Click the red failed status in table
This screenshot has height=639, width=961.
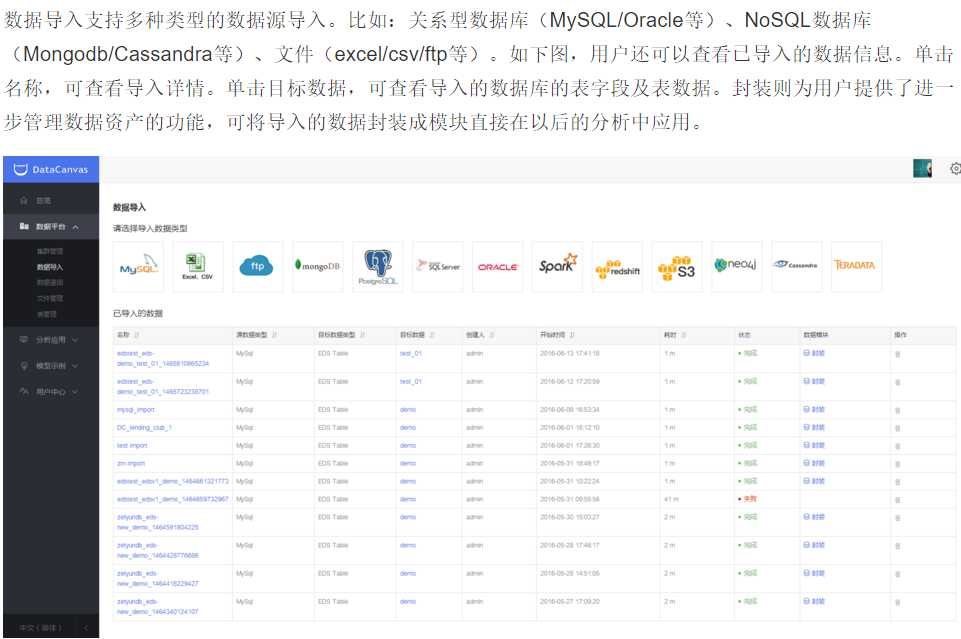pyautogui.click(x=748, y=499)
